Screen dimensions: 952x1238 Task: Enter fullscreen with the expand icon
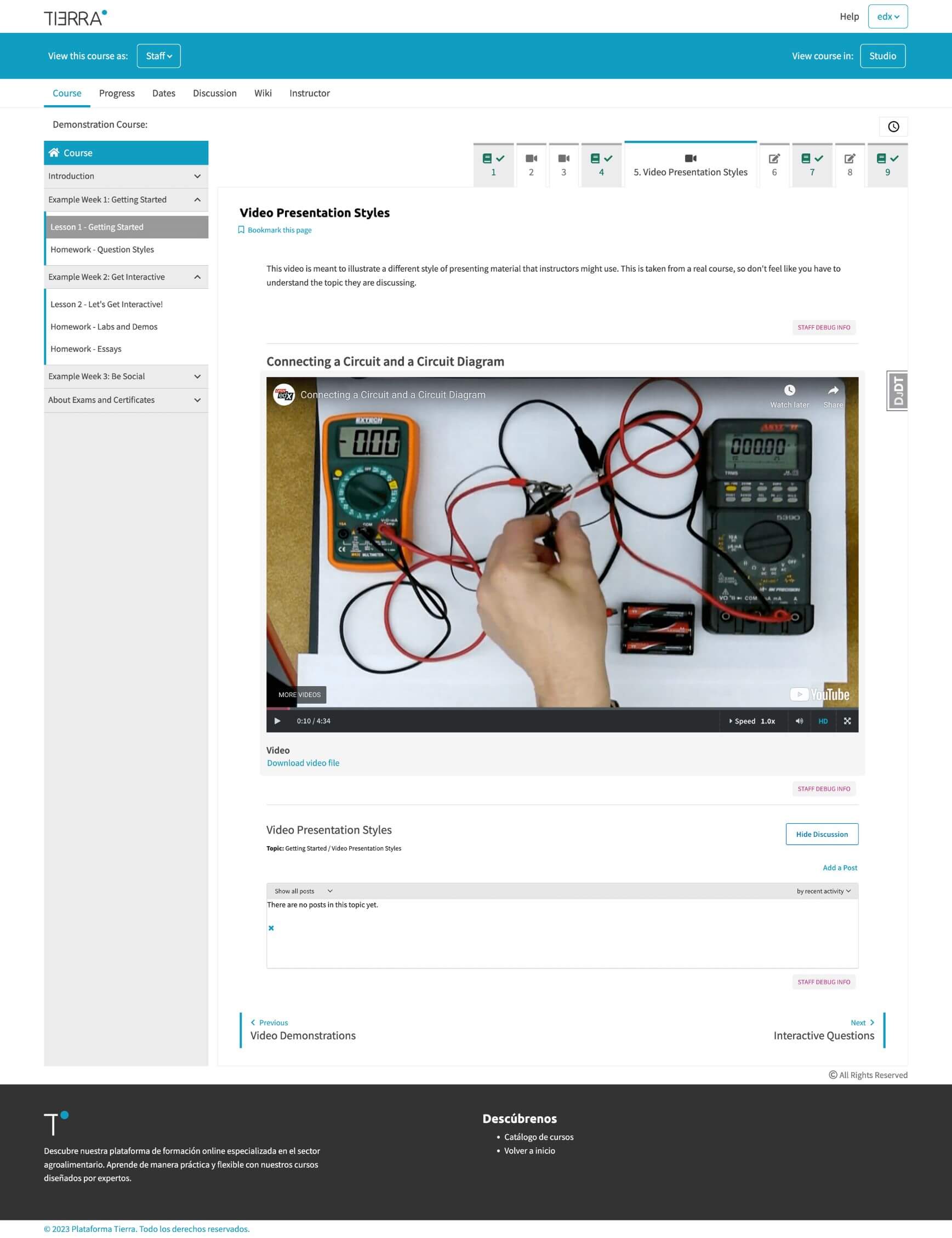847,721
